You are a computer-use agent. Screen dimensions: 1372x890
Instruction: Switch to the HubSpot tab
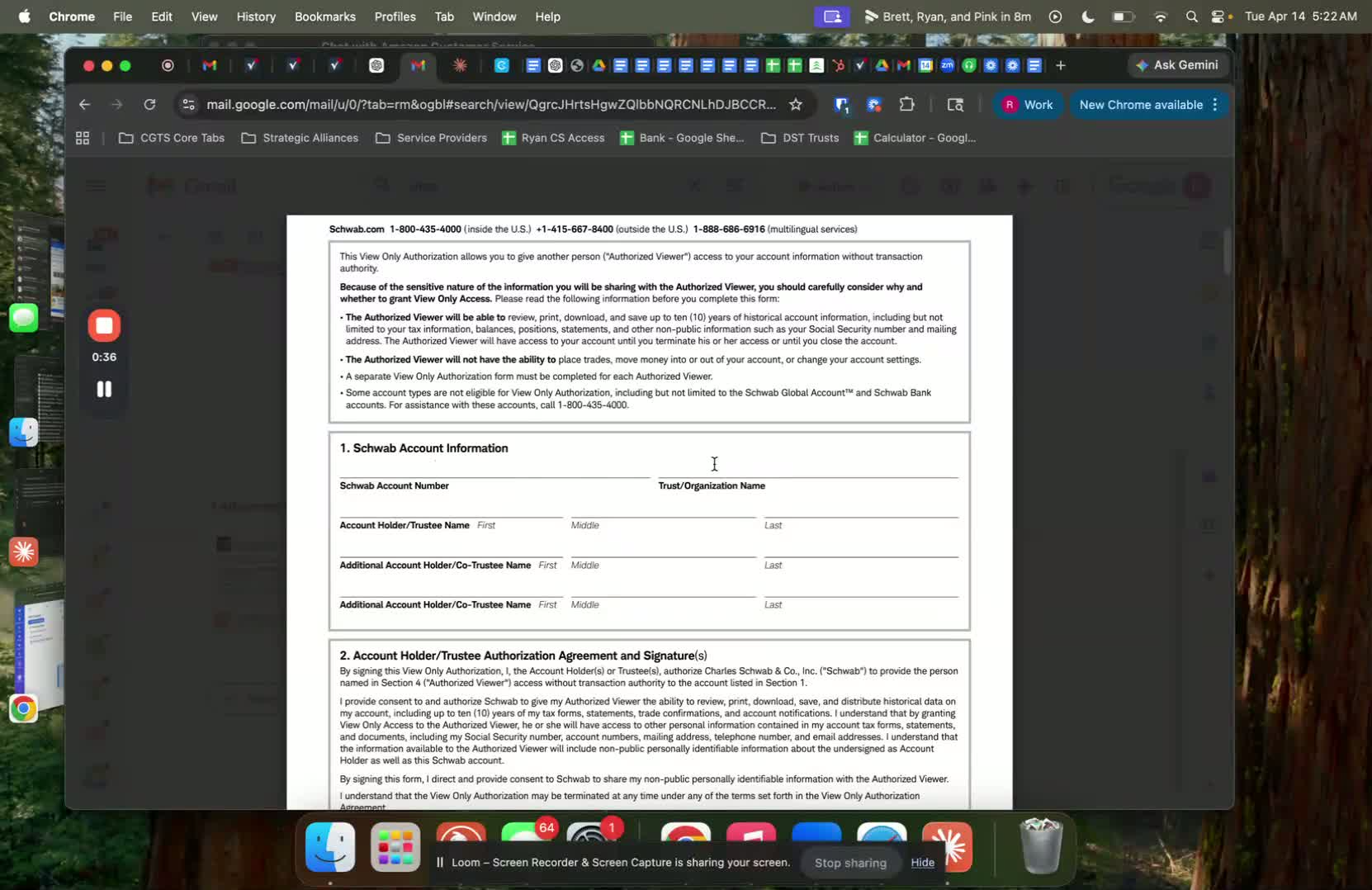point(839,65)
